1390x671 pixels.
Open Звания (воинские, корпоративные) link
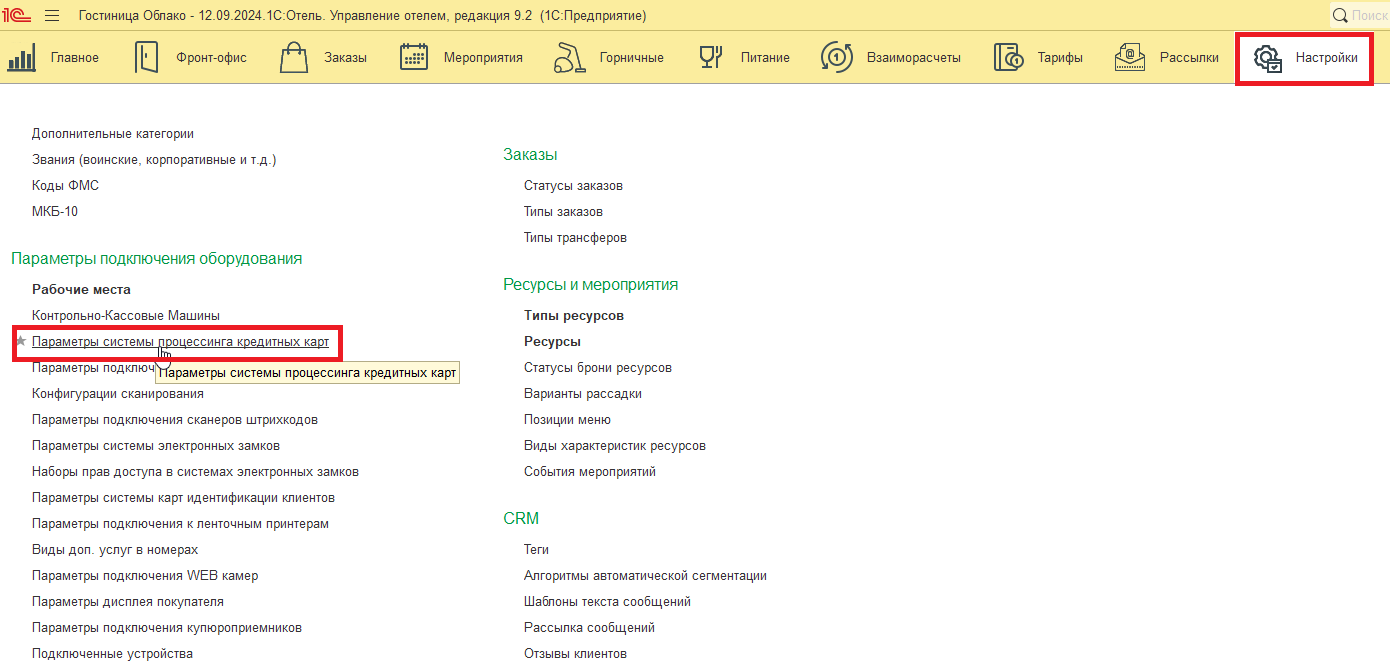point(154,159)
